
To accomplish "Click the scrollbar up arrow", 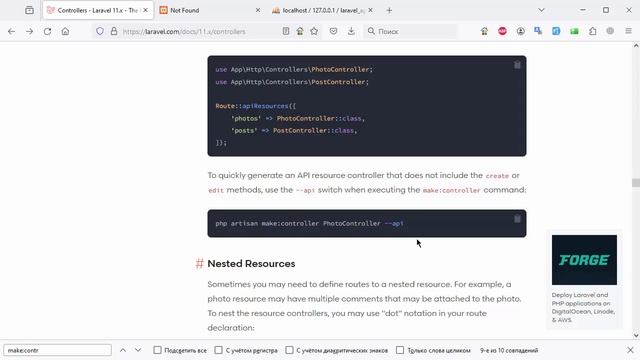I will point(636,46).
